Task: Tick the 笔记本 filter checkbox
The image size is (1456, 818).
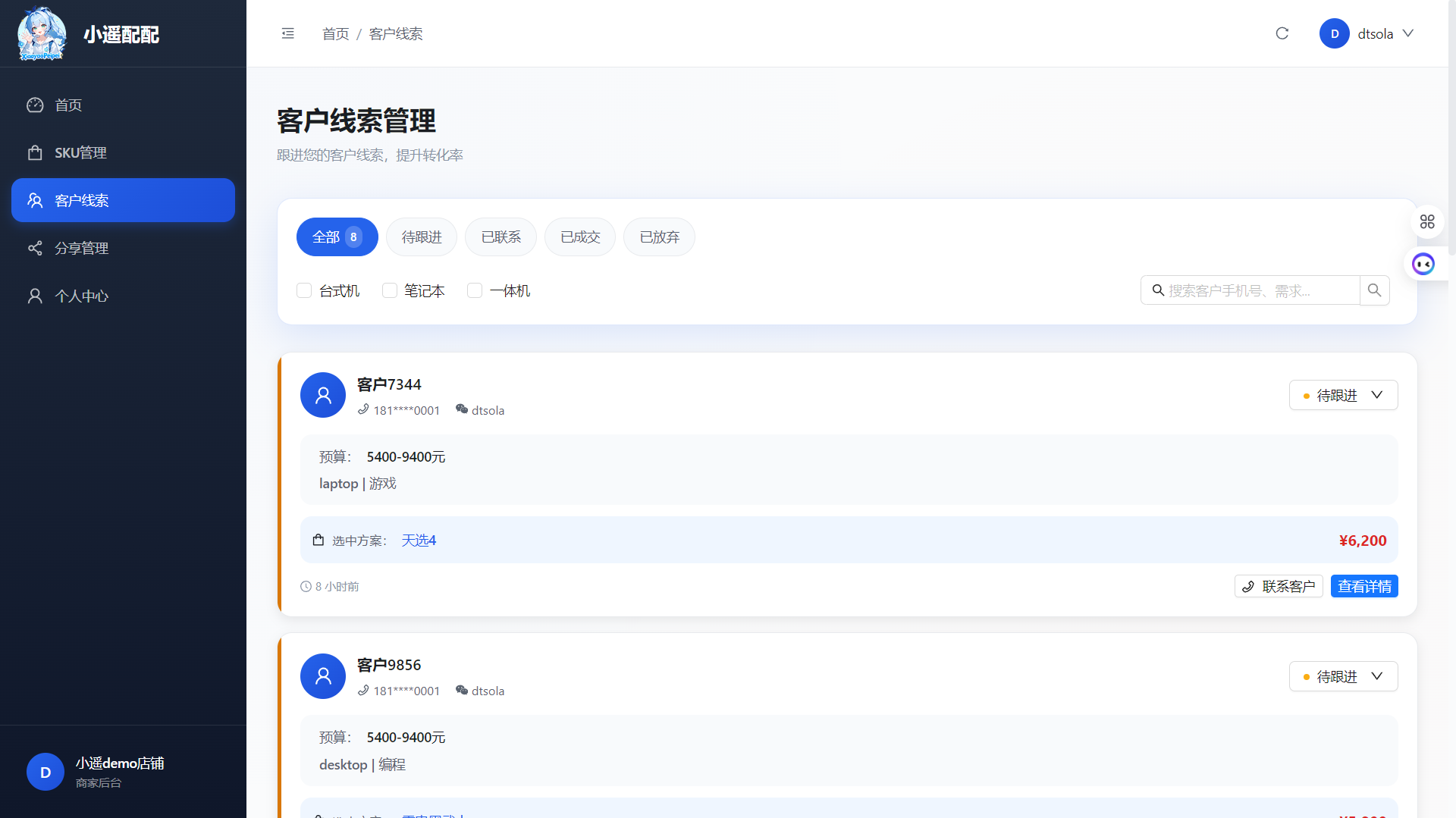Action: coord(390,291)
